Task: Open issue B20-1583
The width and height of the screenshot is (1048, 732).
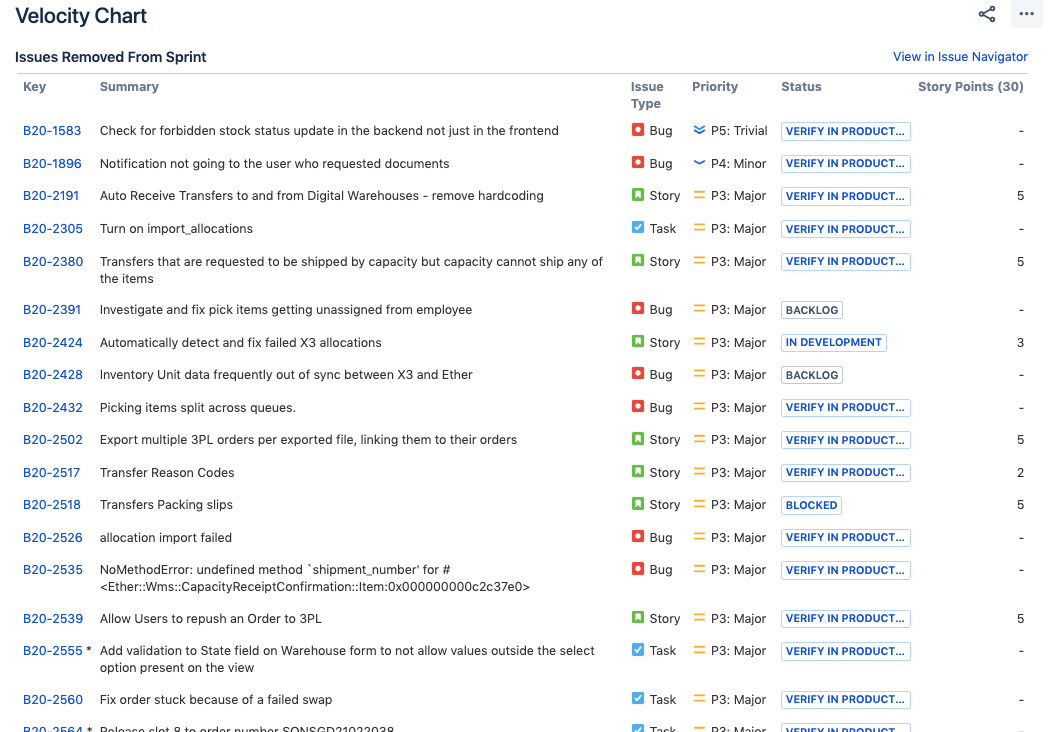Action: tap(52, 130)
